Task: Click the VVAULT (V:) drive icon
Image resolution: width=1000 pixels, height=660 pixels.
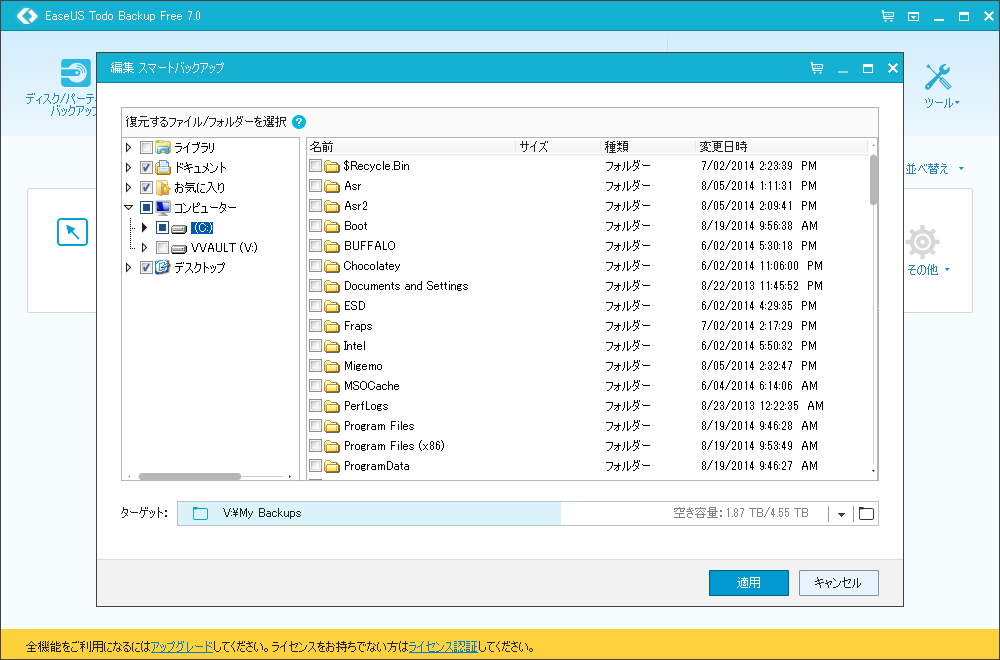Action: tap(179, 248)
